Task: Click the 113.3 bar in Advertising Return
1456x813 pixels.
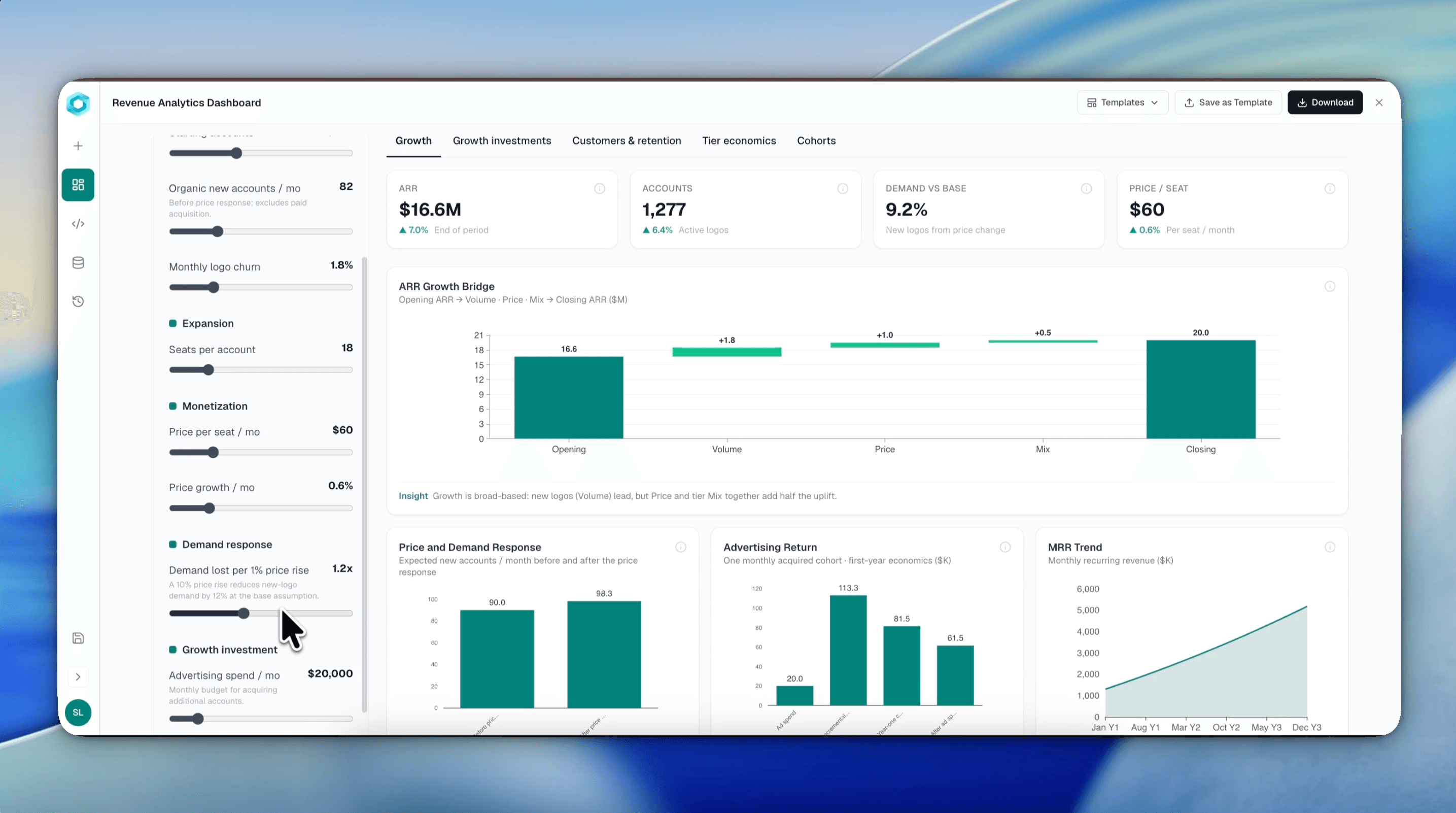Action: 848,650
